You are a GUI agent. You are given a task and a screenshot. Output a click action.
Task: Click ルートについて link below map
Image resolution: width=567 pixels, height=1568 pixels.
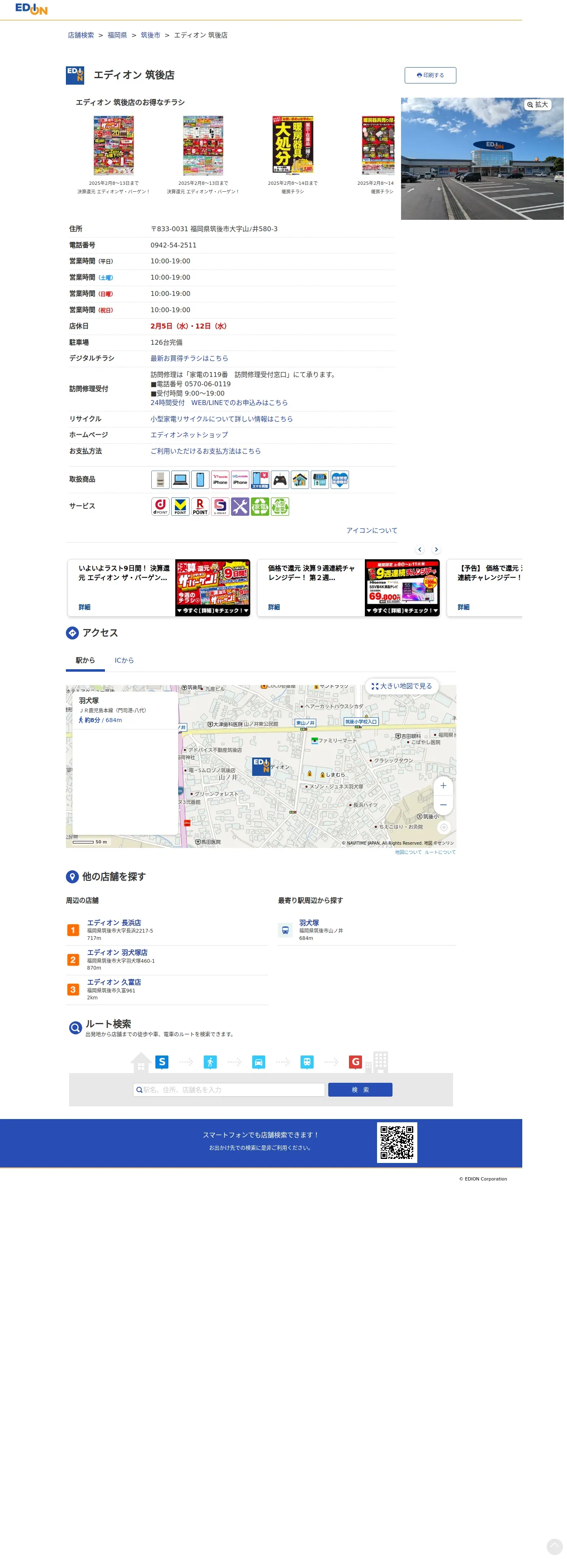(440, 852)
